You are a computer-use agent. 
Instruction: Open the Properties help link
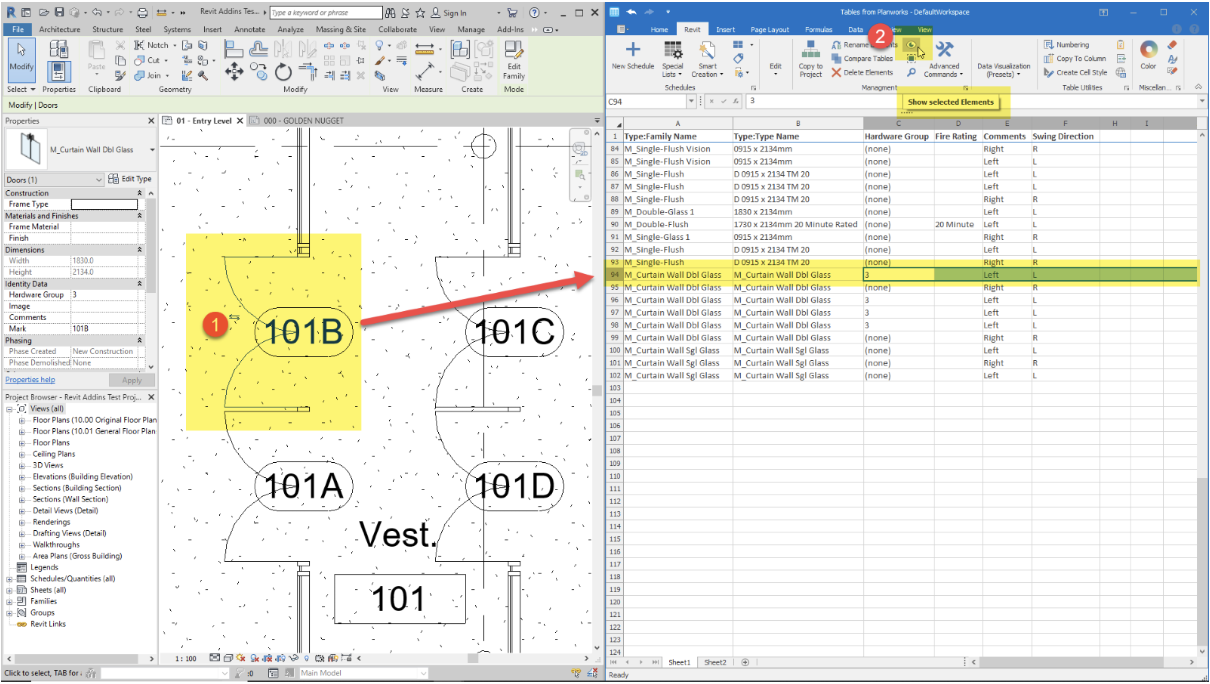coord(30,380)
